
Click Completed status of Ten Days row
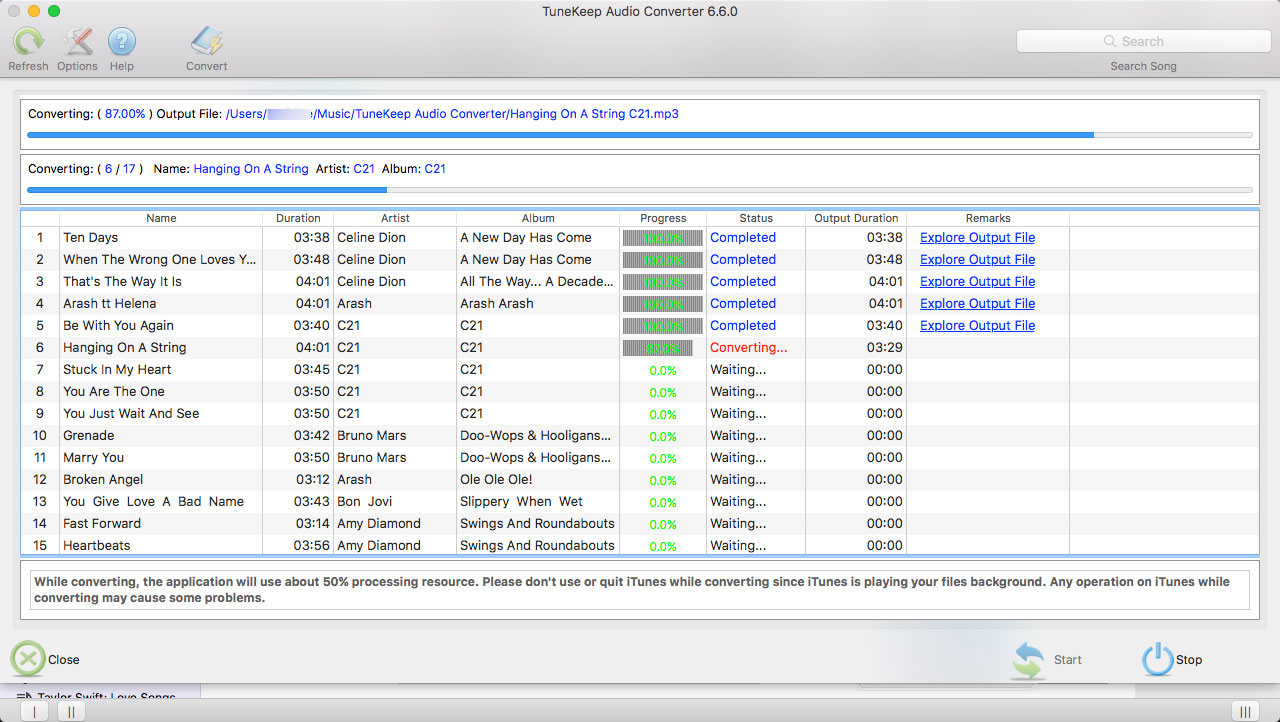click(742, 237)
